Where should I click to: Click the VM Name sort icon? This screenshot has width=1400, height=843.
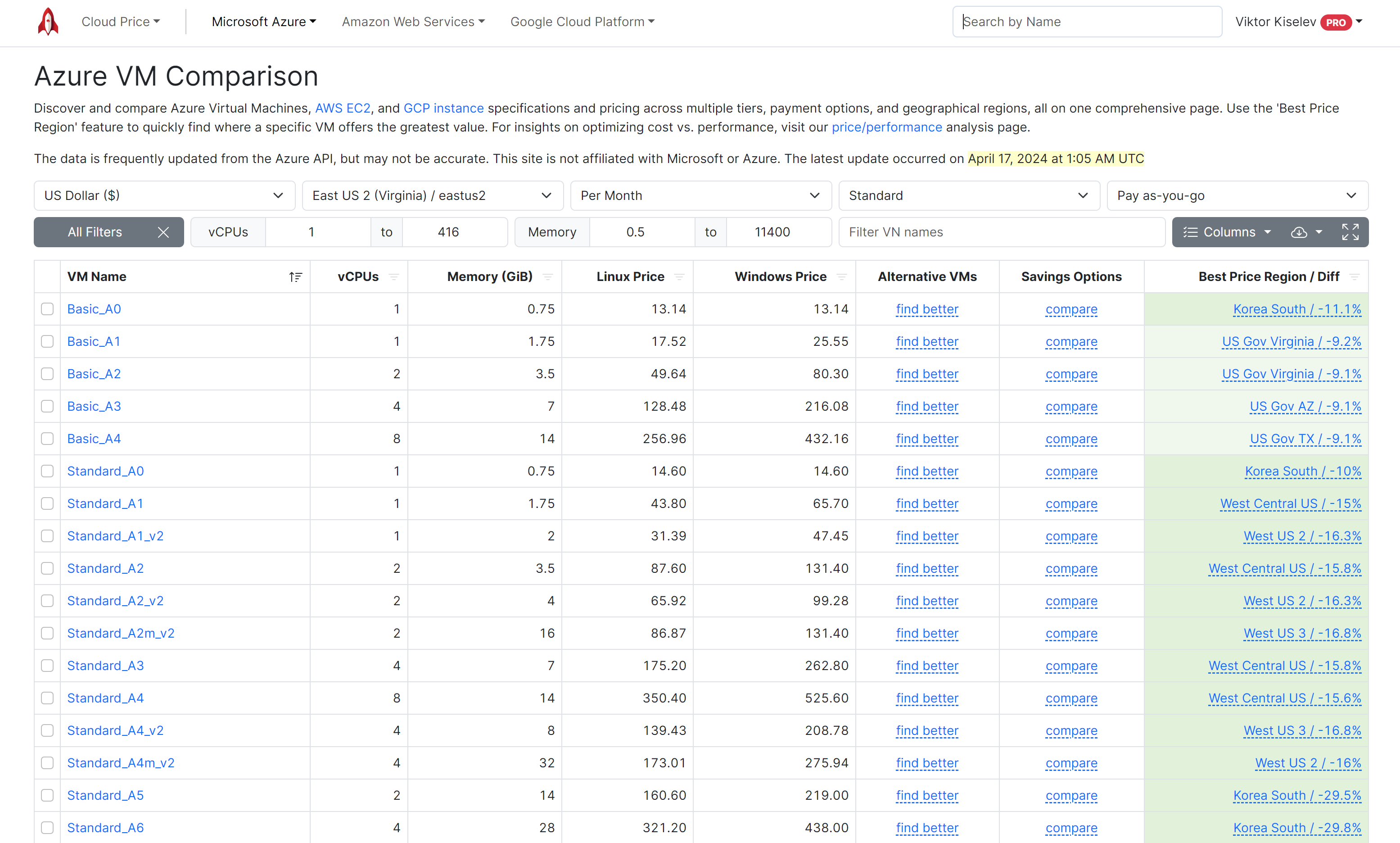pos(295,277)
